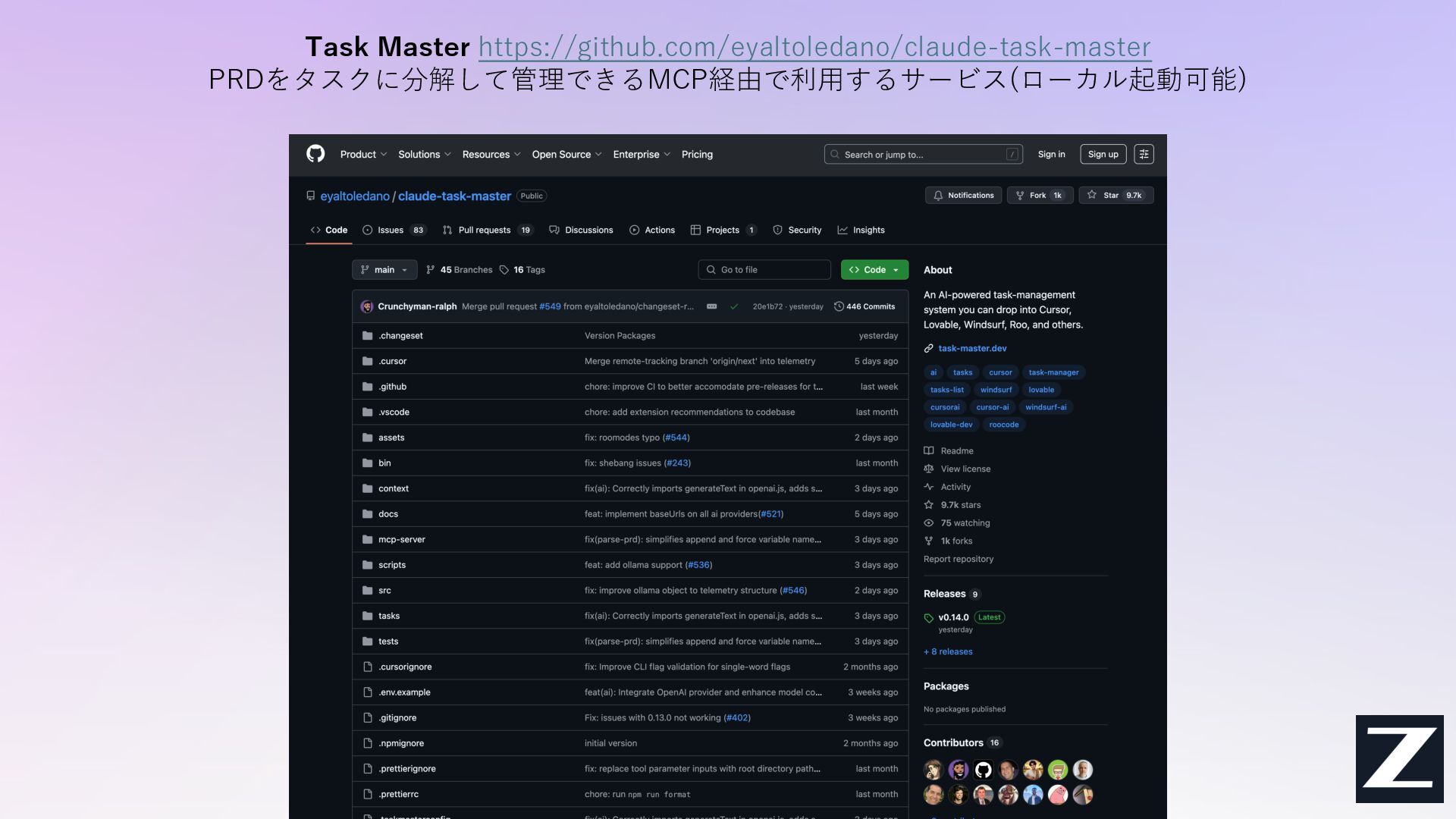Click the GitHub-logo contributor avatar
The width and height of the screenshot is (1456, 819).
pyautogui.click(x=983, y=770)
